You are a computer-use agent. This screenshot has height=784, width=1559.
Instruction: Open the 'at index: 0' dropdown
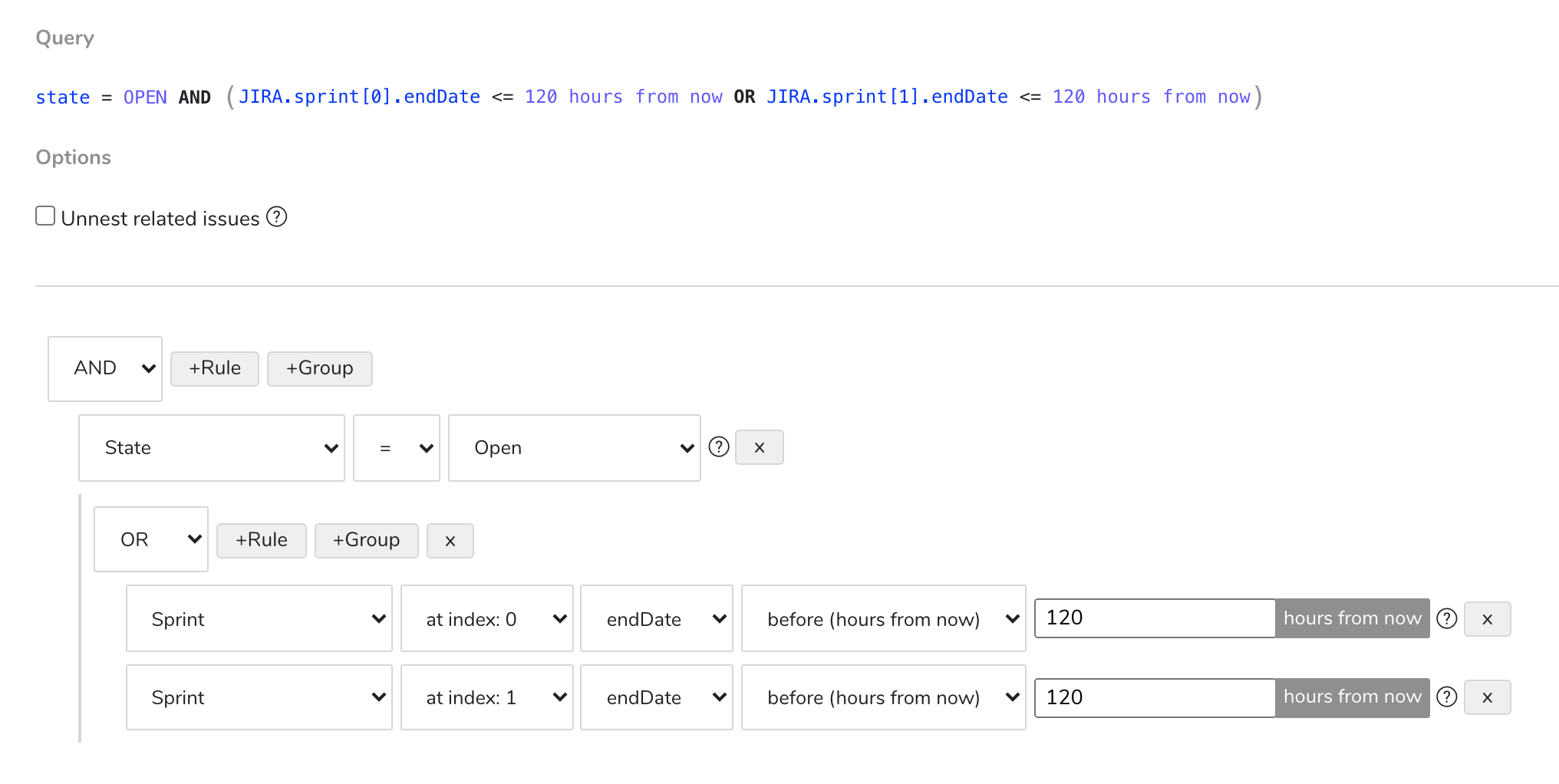[x=487, y=618]
